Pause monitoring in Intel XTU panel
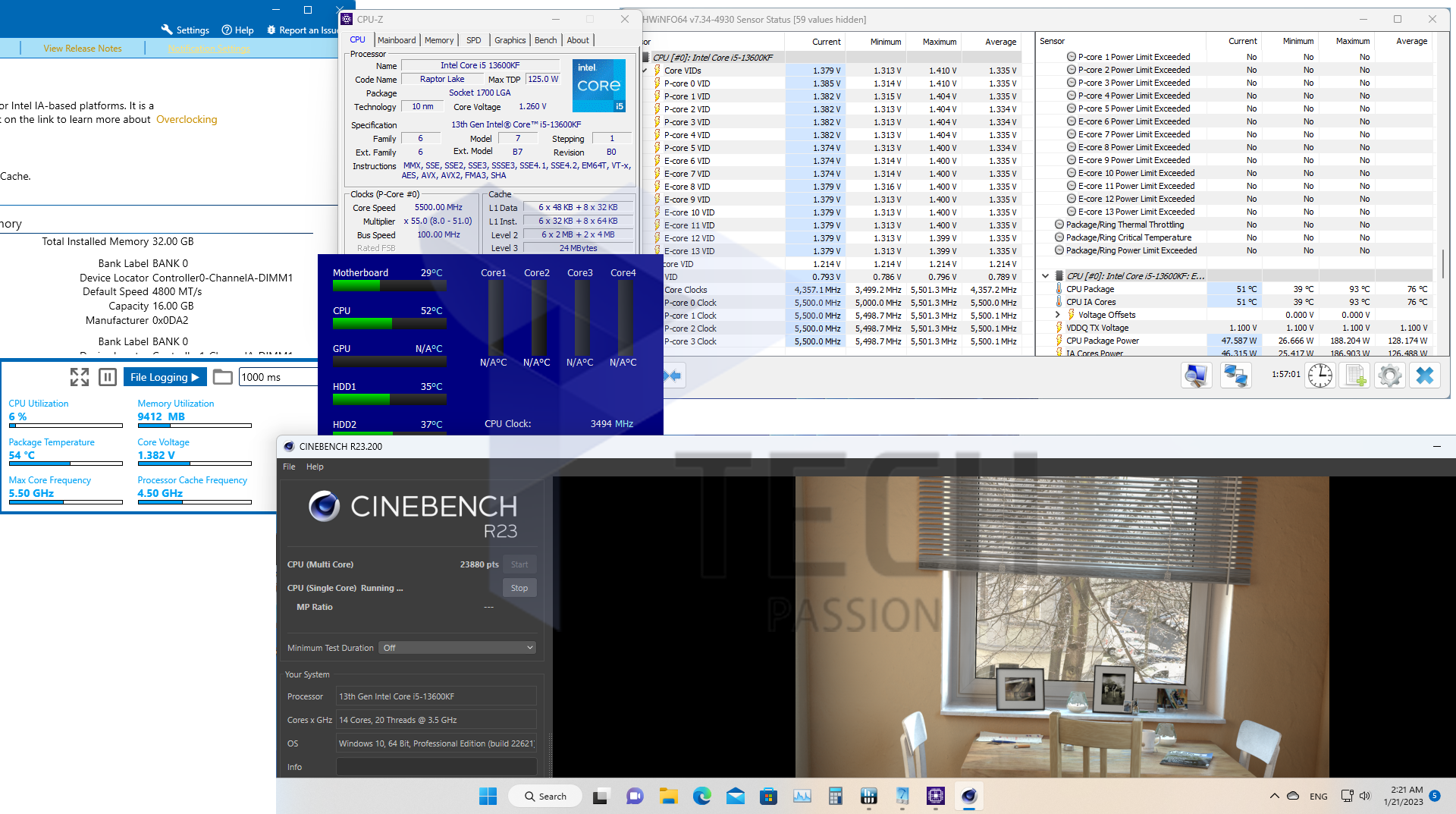Screen dimensions: 1456x814 tap(108, 377)
